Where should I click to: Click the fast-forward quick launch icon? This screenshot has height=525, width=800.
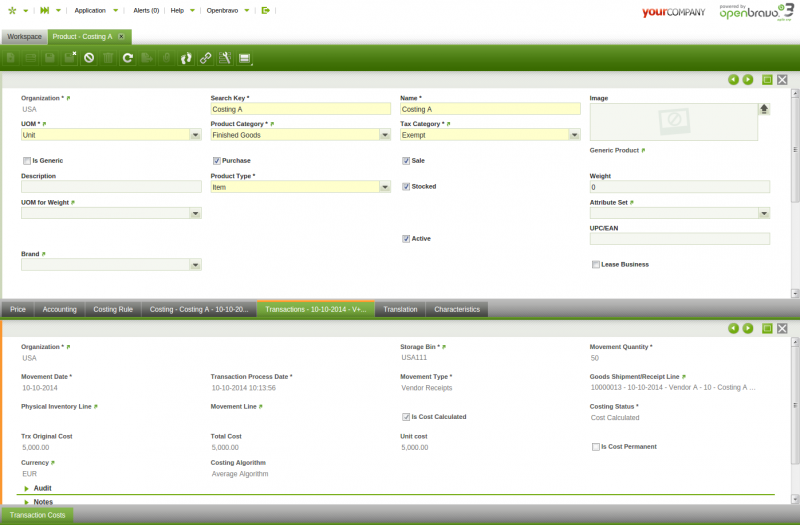pos(45,10)
